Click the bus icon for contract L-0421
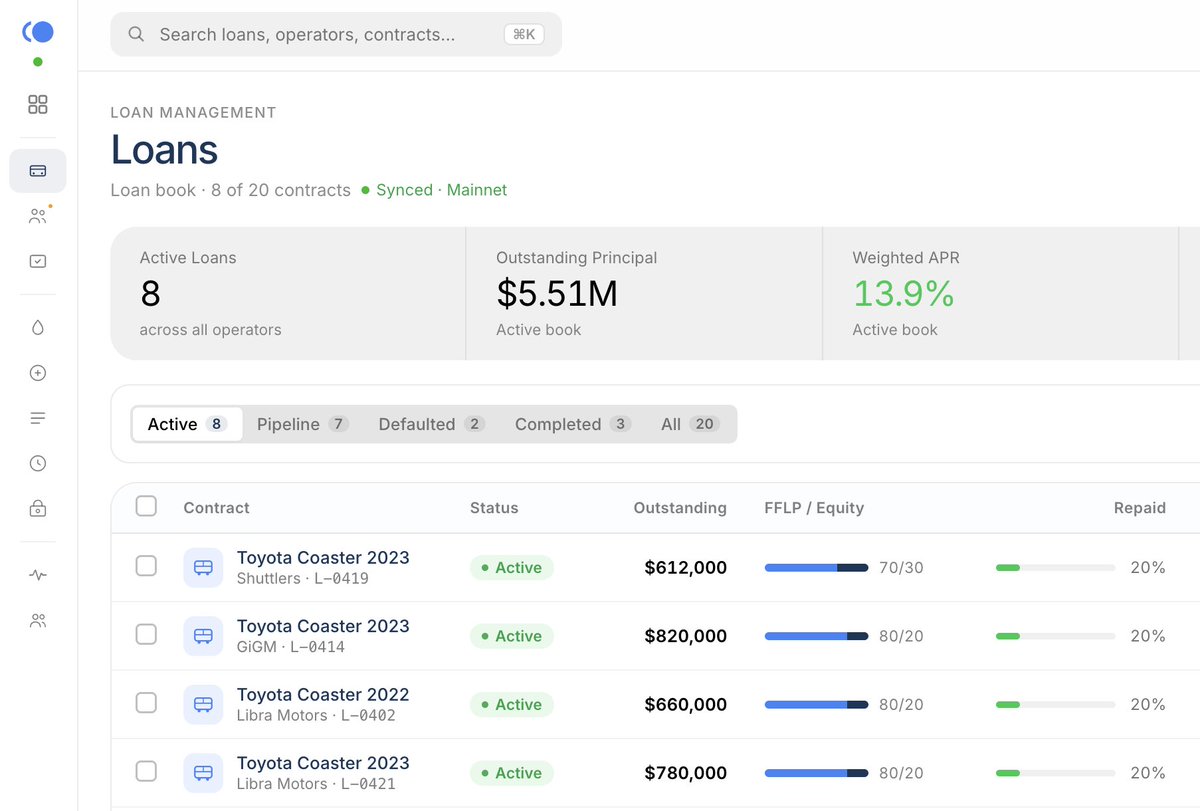This screenshot has width=1200, height=811. click(203, 773)
